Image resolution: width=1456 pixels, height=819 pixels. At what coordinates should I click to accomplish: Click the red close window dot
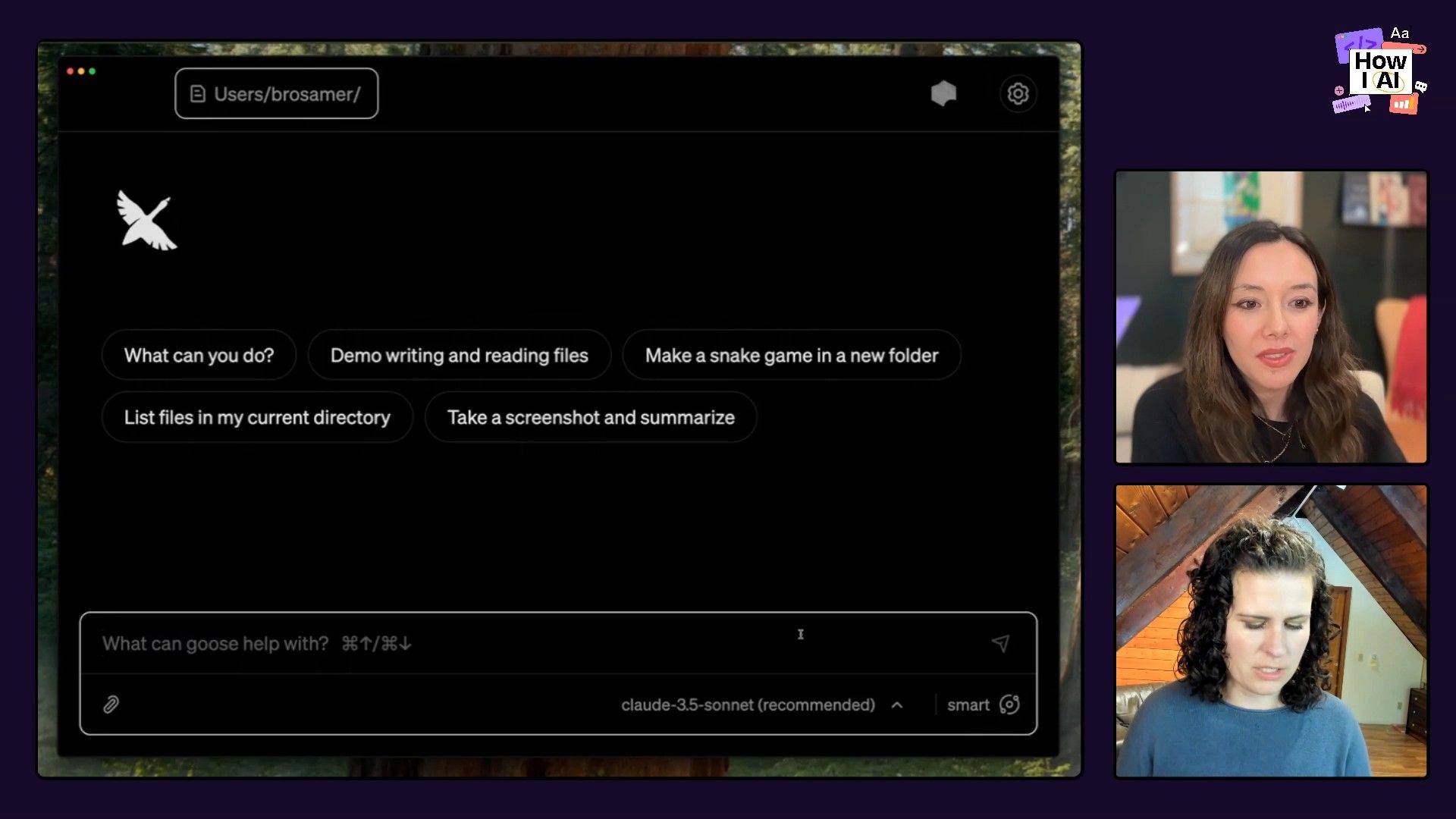click(71, 71)
